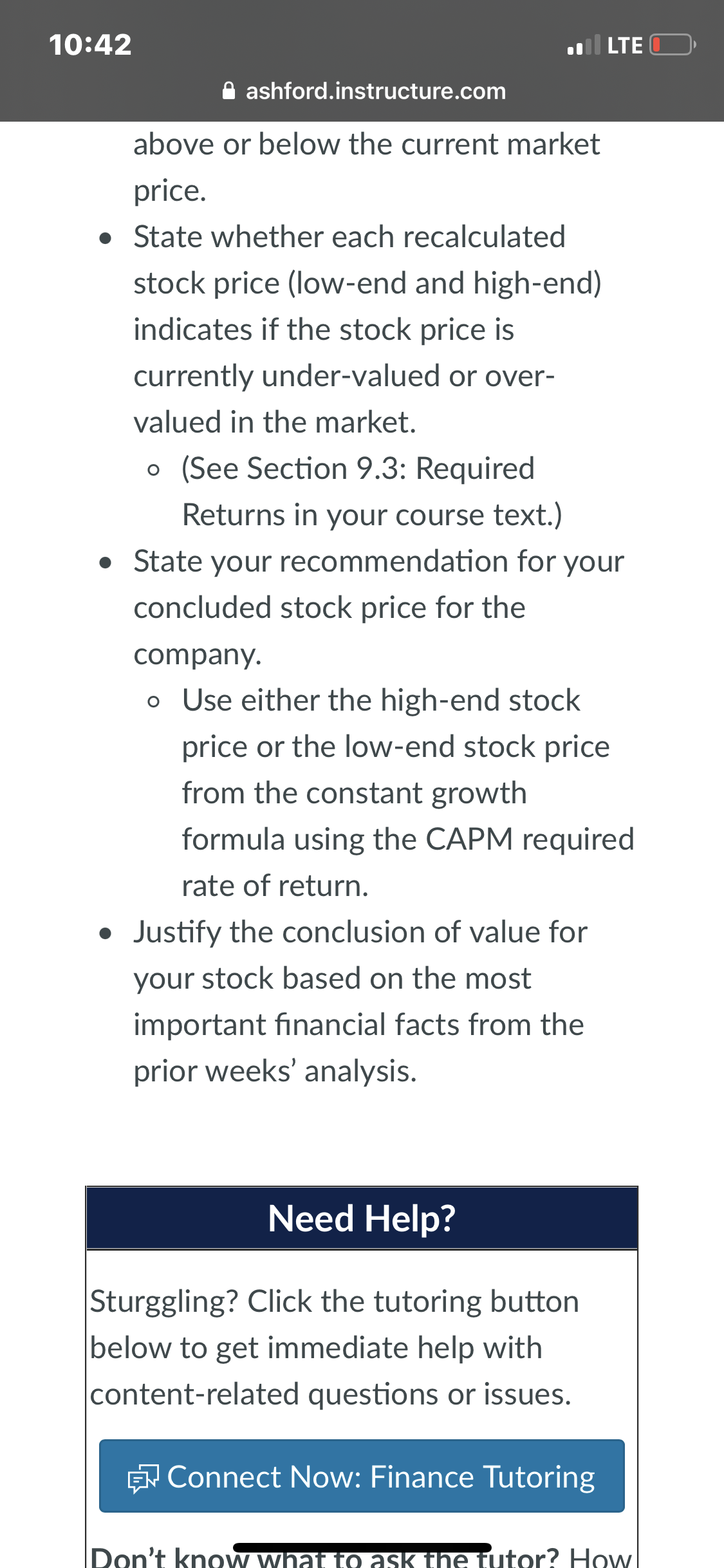Tap the "prior weeks' analysis" text line
The height and width of the screenshot is (1568, 724).
click(x=275, y=1071)
